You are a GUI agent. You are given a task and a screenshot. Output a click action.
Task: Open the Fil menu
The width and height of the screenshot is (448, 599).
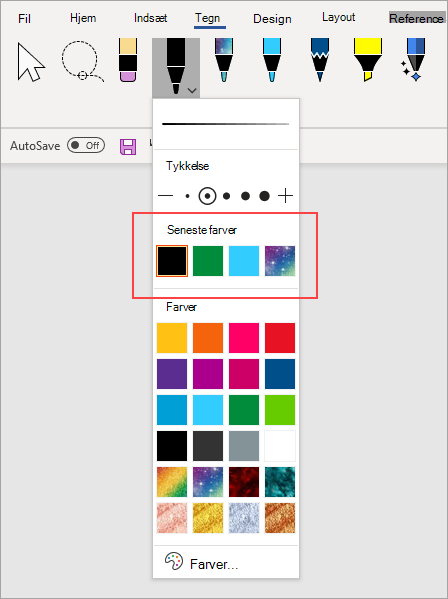[24, 18]
